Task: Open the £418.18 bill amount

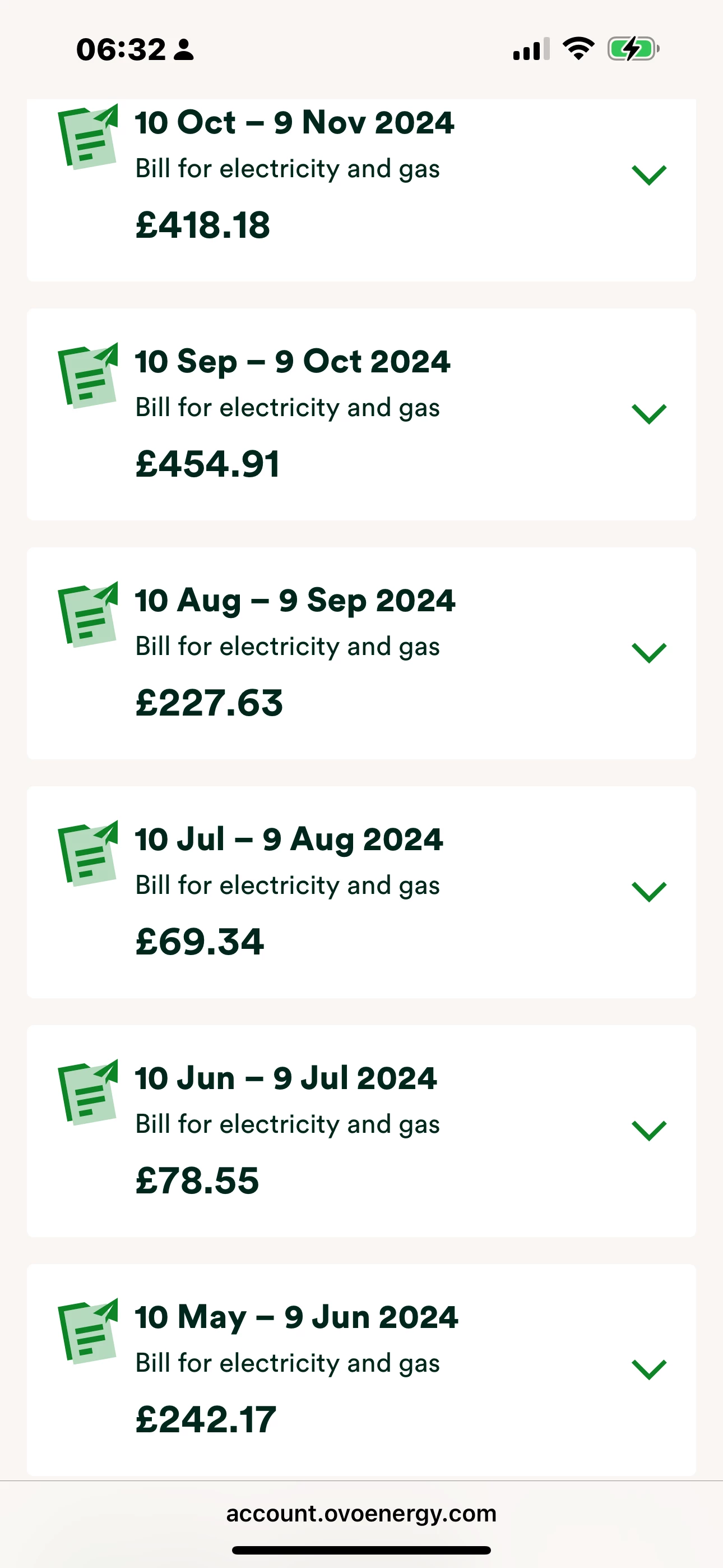Action: tap(203, 225)
